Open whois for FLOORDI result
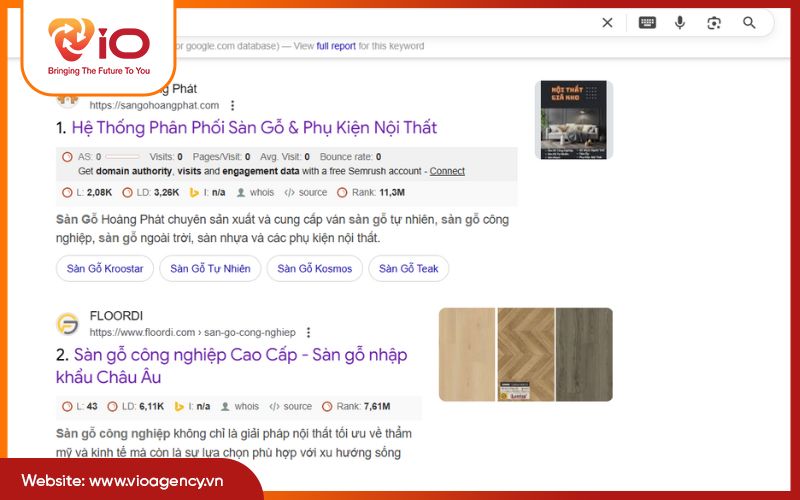Image resolution: width=800 pixels, height=500 pixels. tap(240, 406)
